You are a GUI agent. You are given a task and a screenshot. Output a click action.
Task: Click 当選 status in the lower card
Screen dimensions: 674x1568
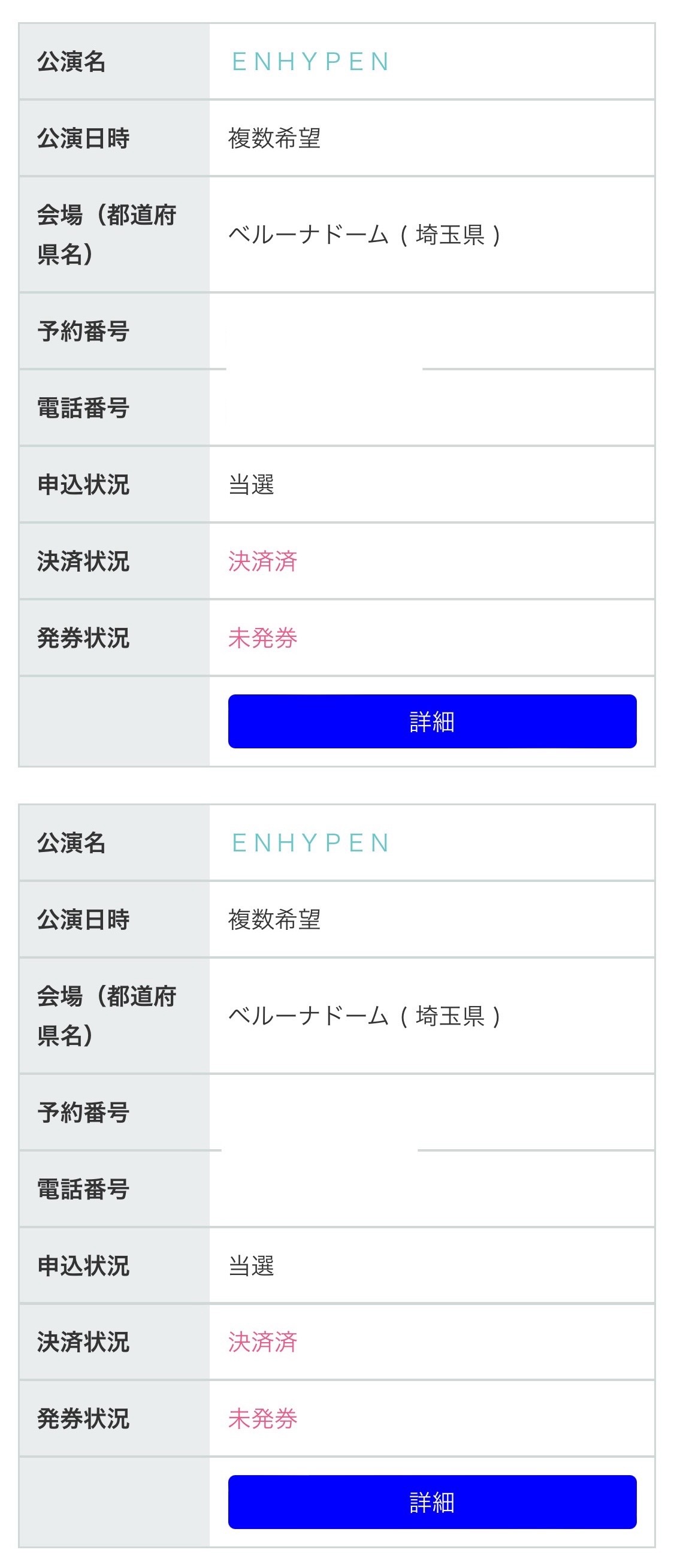(252, 1266)
